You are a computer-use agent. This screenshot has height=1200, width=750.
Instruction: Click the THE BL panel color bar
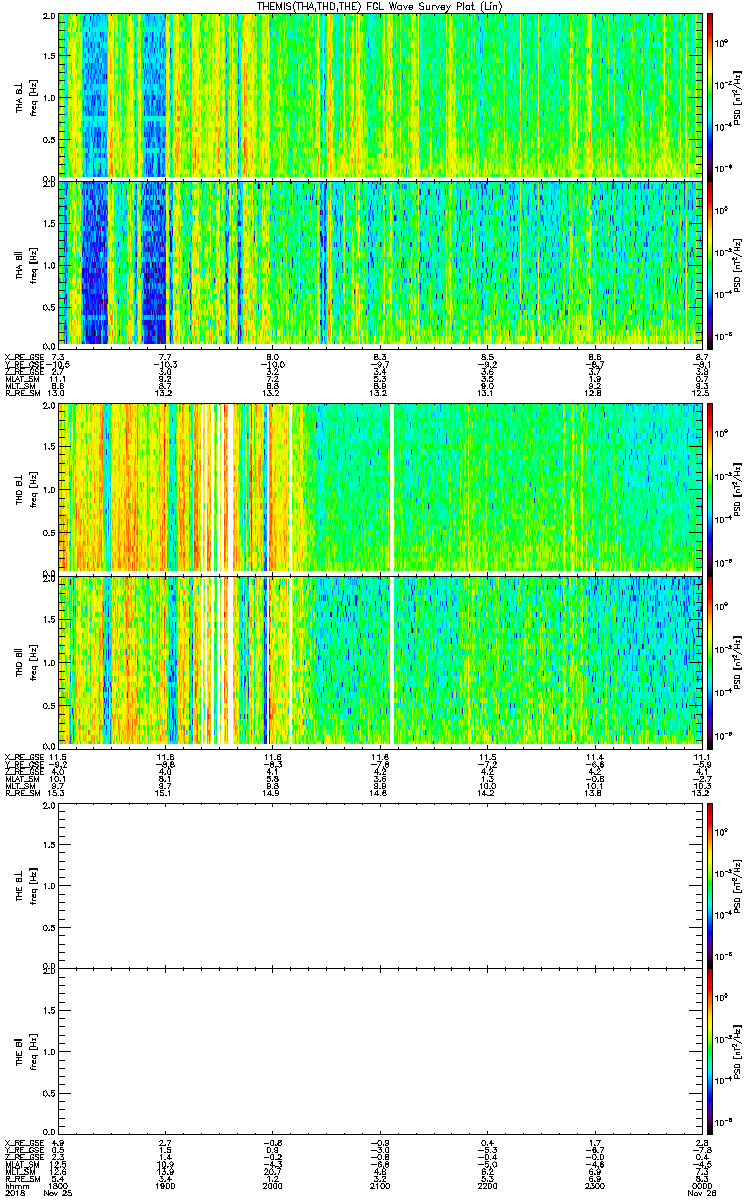(711, 884)
